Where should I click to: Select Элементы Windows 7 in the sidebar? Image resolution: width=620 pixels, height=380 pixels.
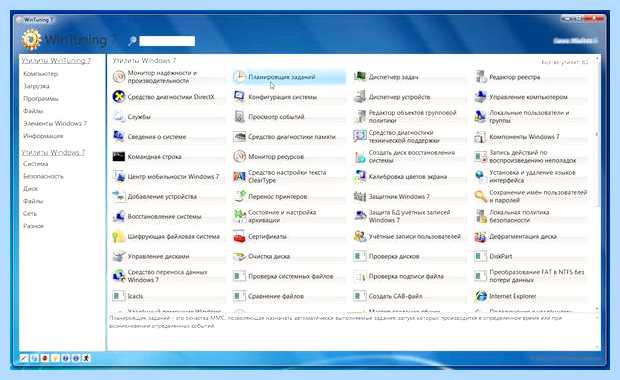pyautogui.click(x=55, y=123)
